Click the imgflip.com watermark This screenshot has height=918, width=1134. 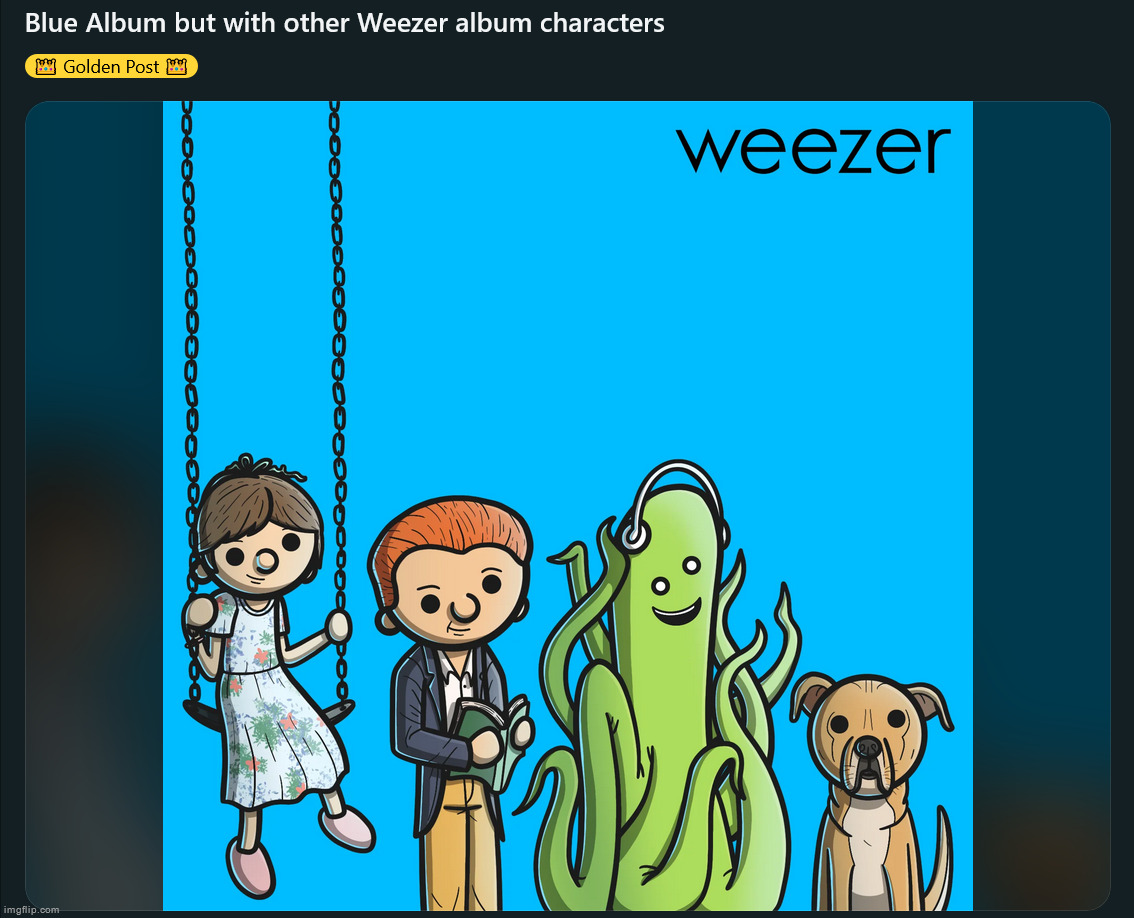pos(30,910)
